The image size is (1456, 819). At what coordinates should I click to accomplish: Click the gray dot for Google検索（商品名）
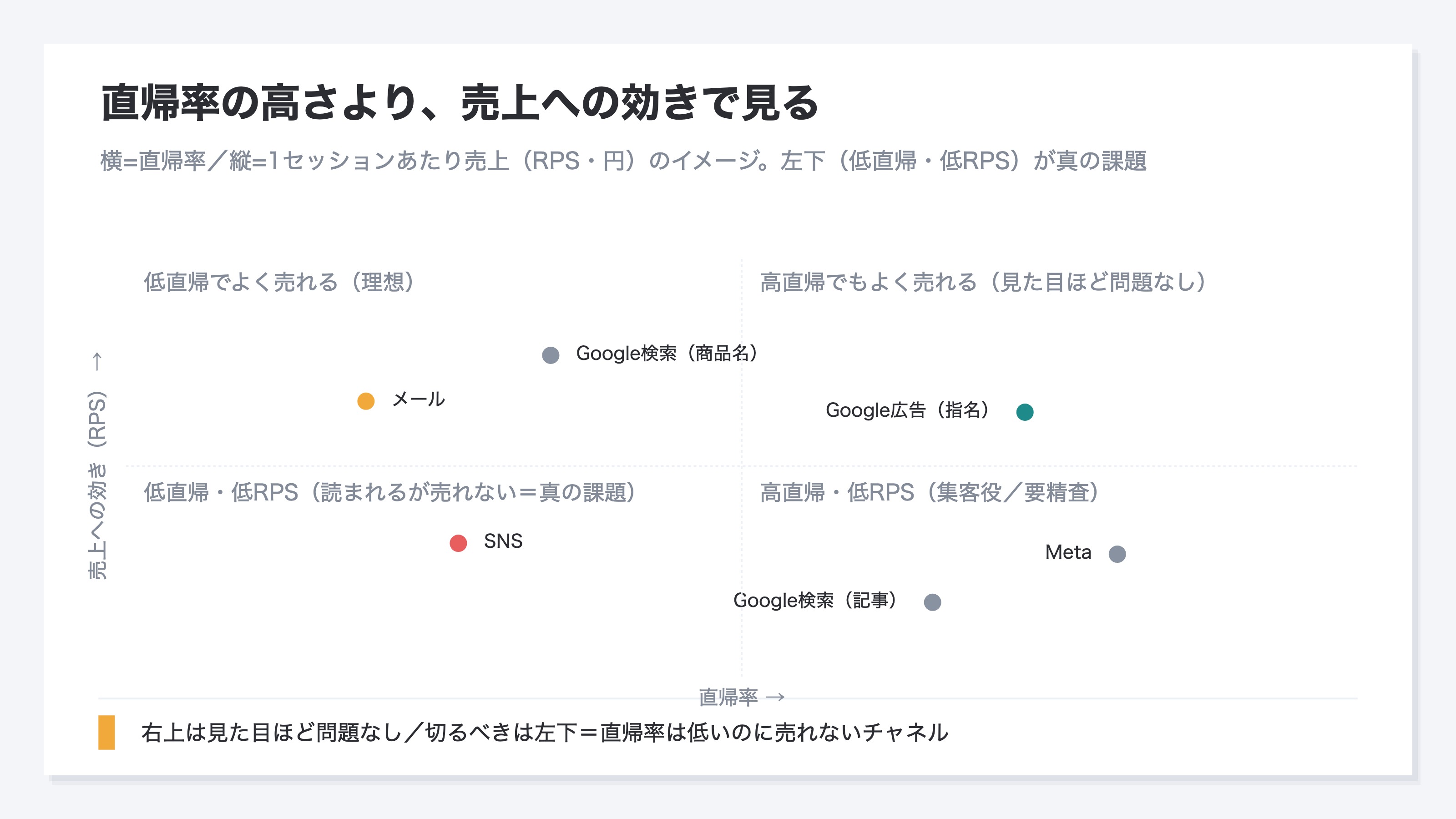[551, 355]
